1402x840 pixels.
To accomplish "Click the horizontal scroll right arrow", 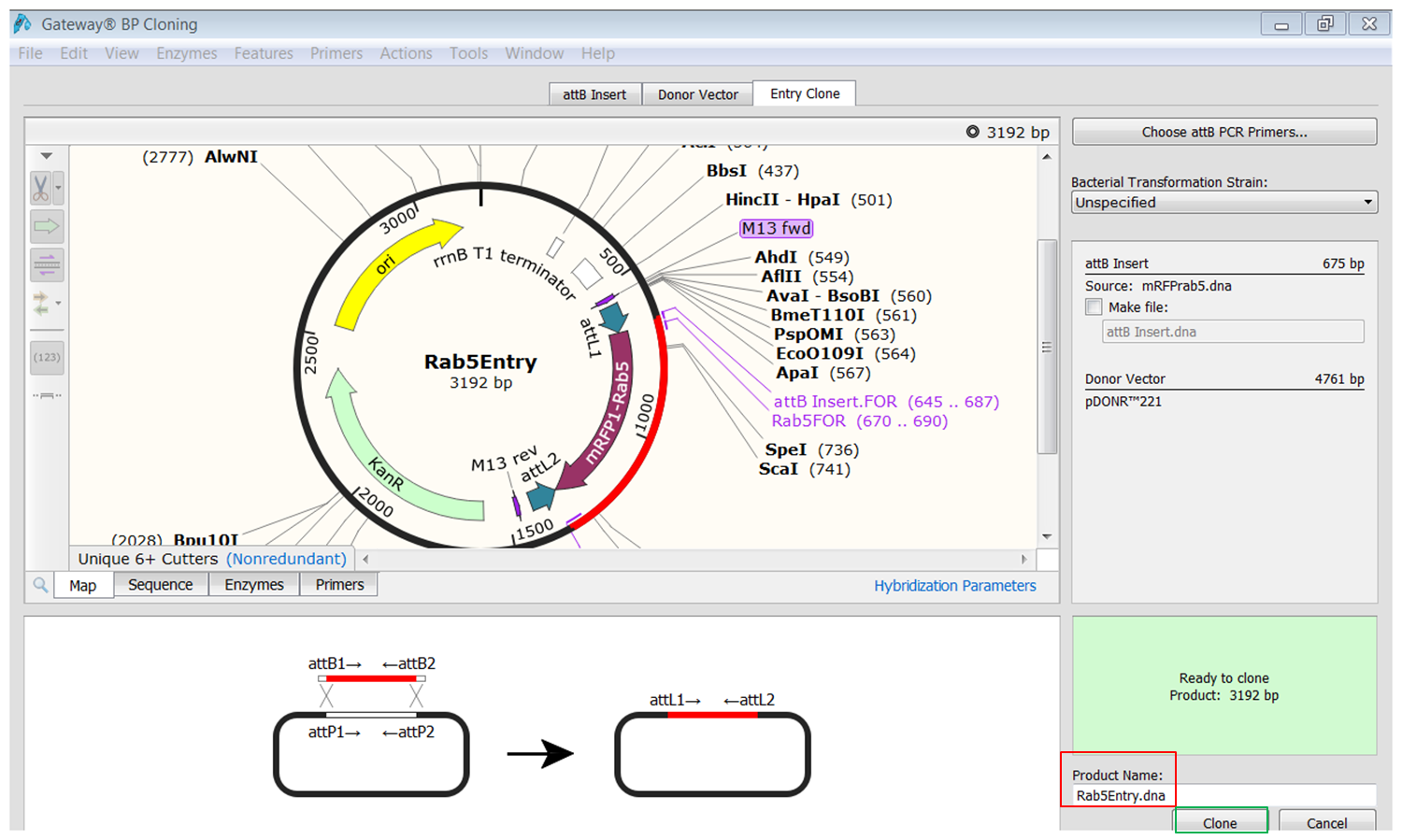I will 1024,559.
